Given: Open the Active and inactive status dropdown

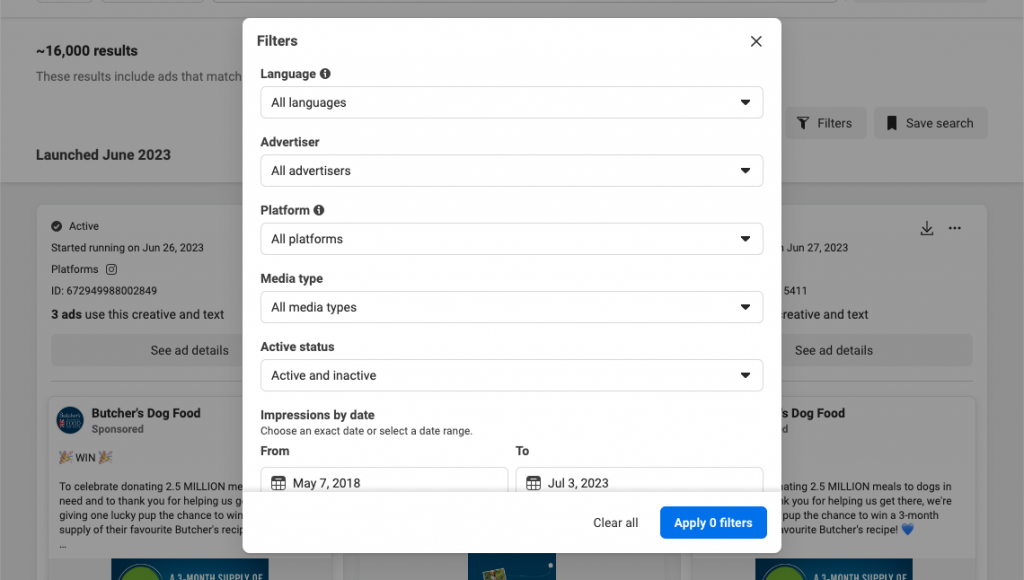Looking at the screenshot, I should click(x=512, y=374).
